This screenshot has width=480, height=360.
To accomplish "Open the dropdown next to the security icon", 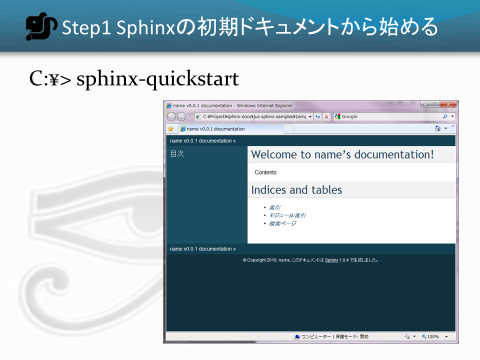I will click(414, 337).
